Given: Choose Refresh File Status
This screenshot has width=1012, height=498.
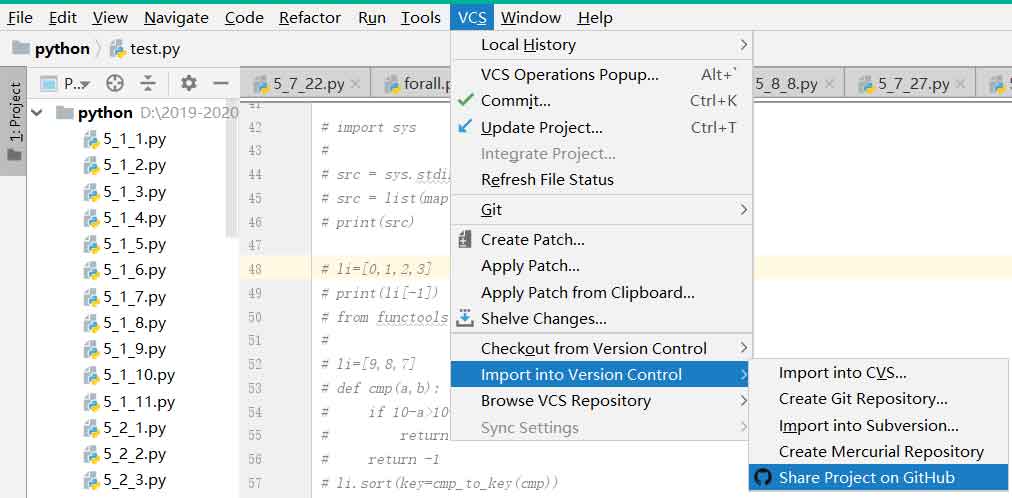Looking at the screenshot, I should coord(602,180).
